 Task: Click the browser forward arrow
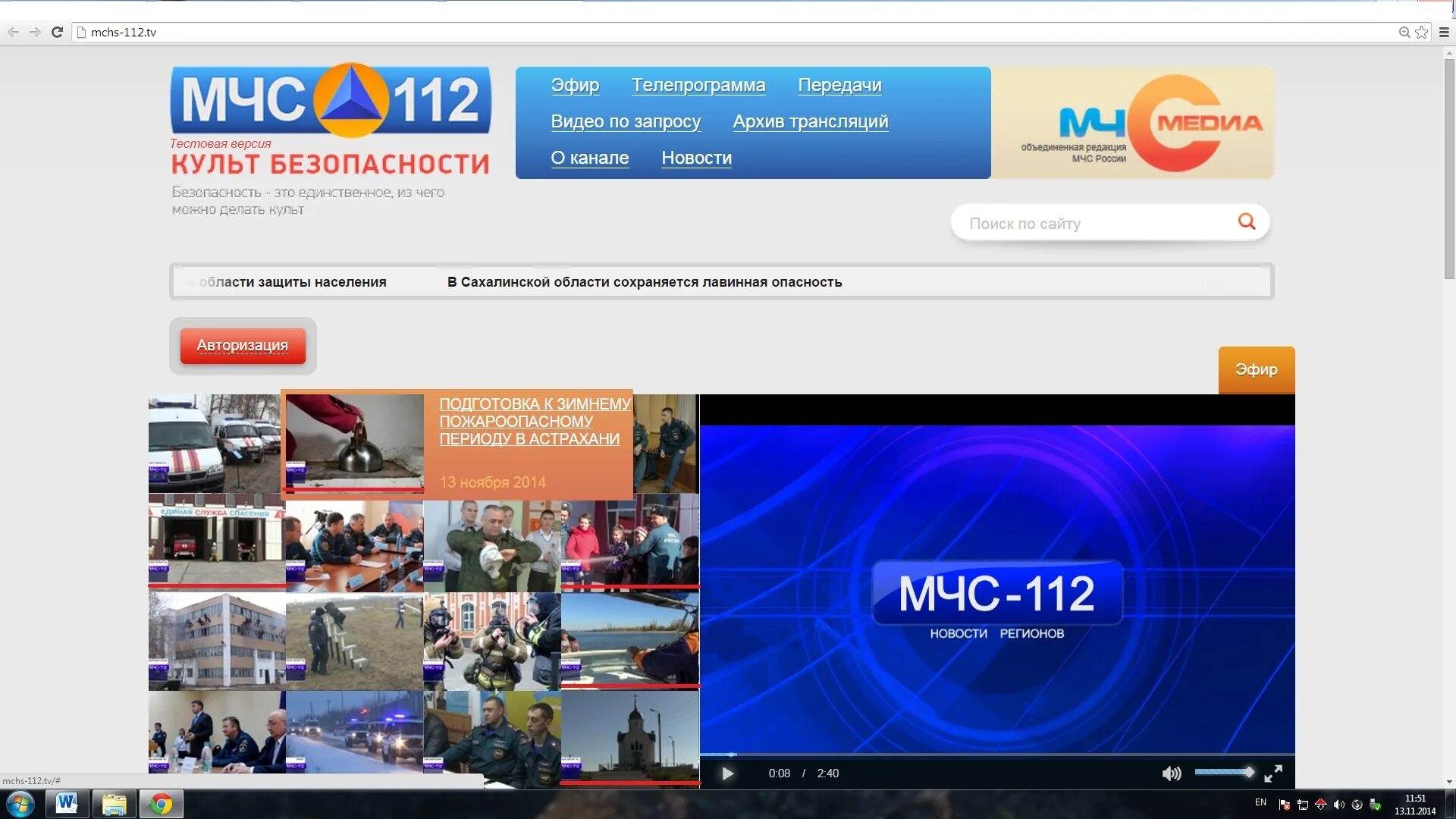click(35, 32)
